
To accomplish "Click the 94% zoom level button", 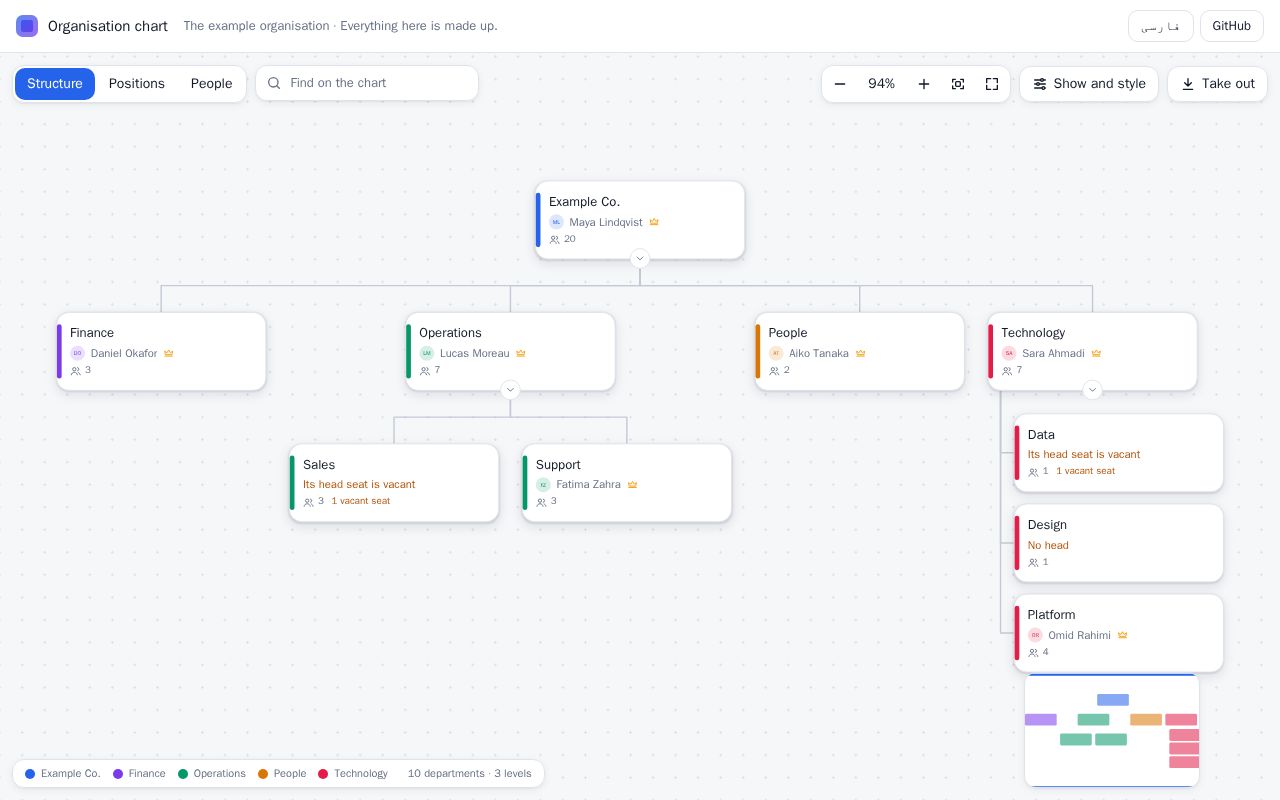I will click(882, 84).
